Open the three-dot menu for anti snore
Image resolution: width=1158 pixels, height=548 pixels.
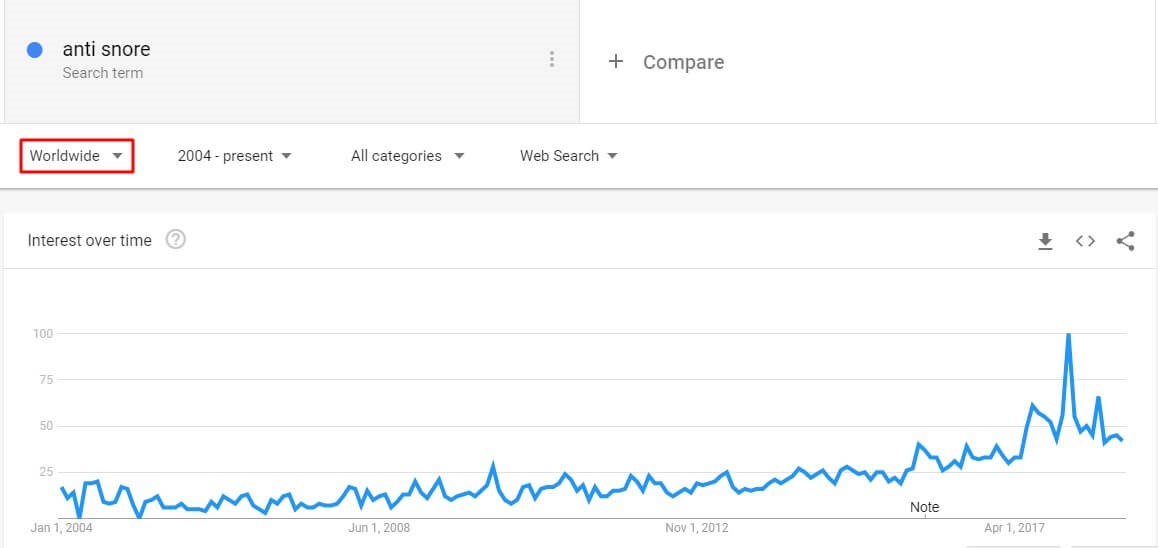[x=552, y=60]
